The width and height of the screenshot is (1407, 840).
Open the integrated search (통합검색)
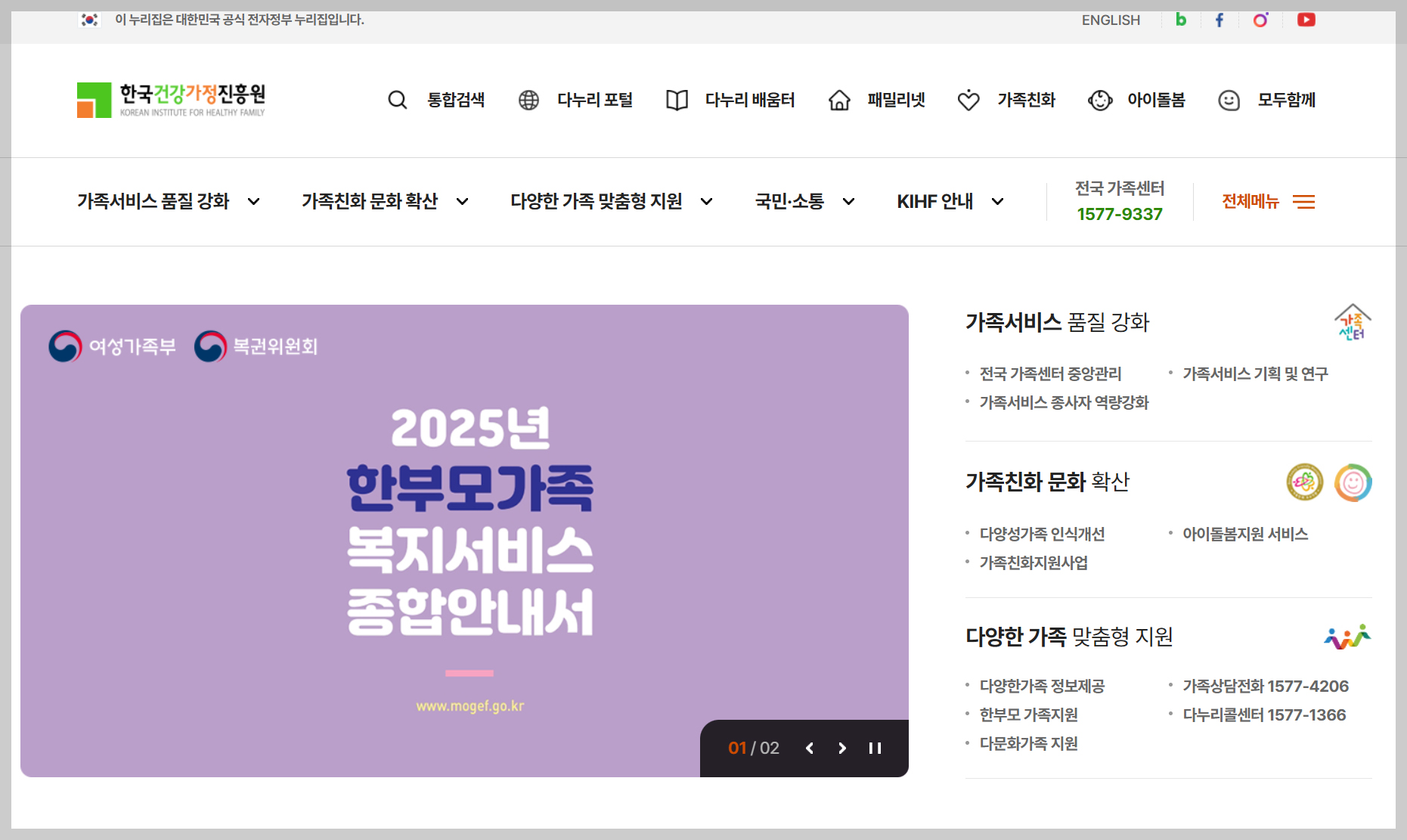(x=398, y=100)
